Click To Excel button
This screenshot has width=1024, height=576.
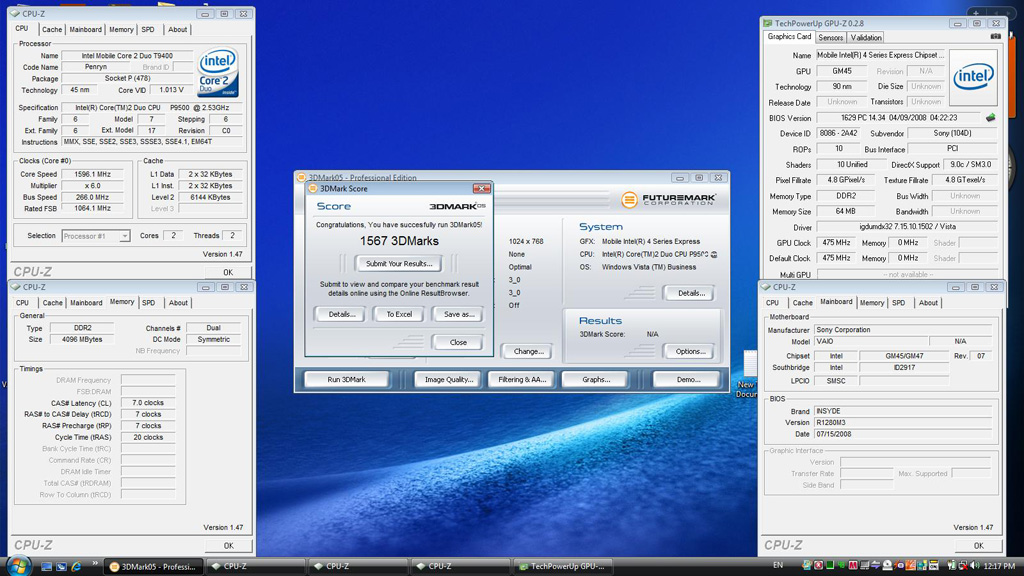pos(399,315)
